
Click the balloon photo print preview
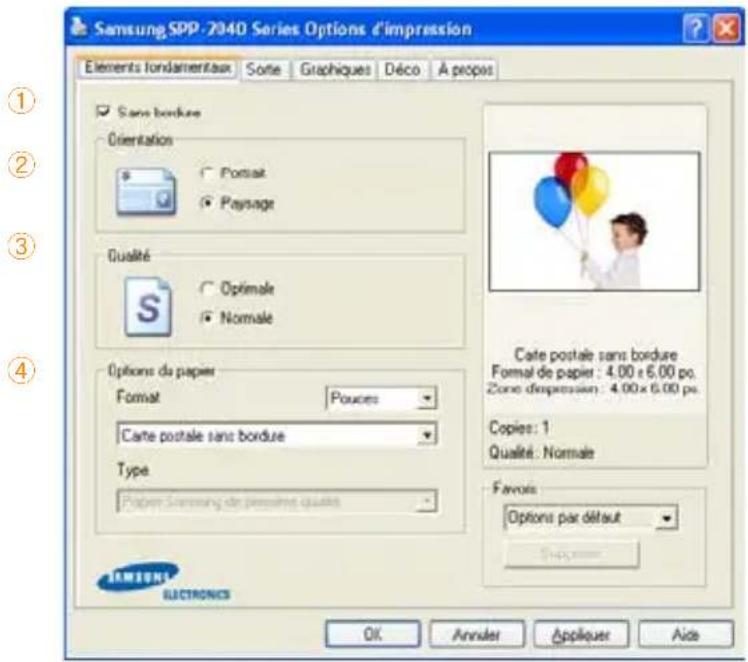tap(594, 221)
